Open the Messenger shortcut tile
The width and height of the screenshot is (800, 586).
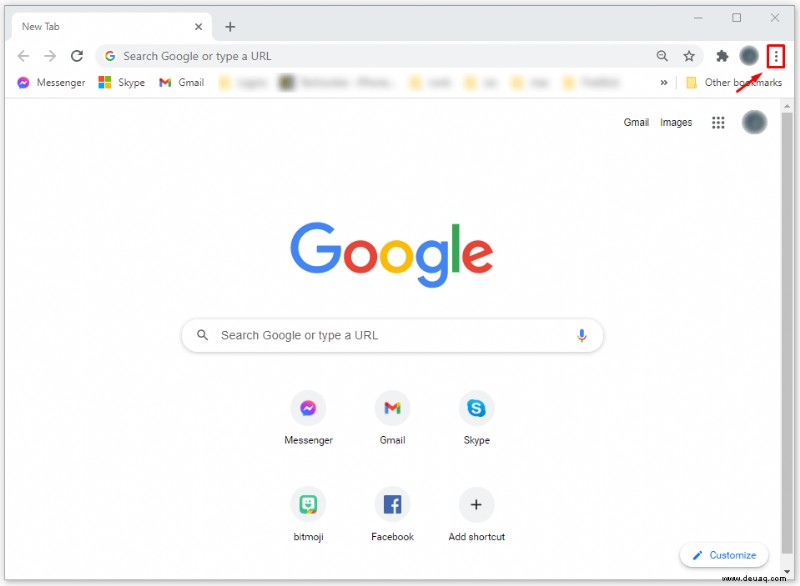308,418
